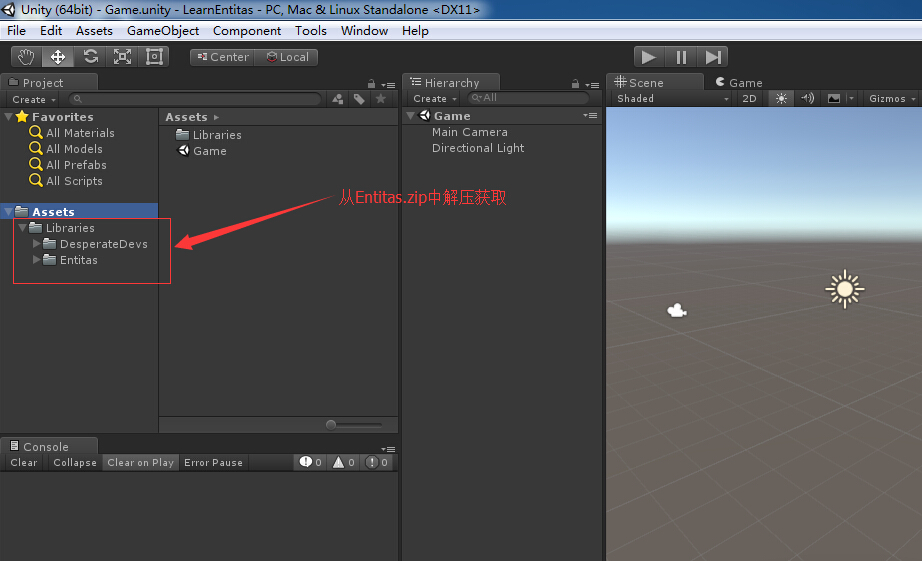Switch to Game view tab

tap(739, 82)
